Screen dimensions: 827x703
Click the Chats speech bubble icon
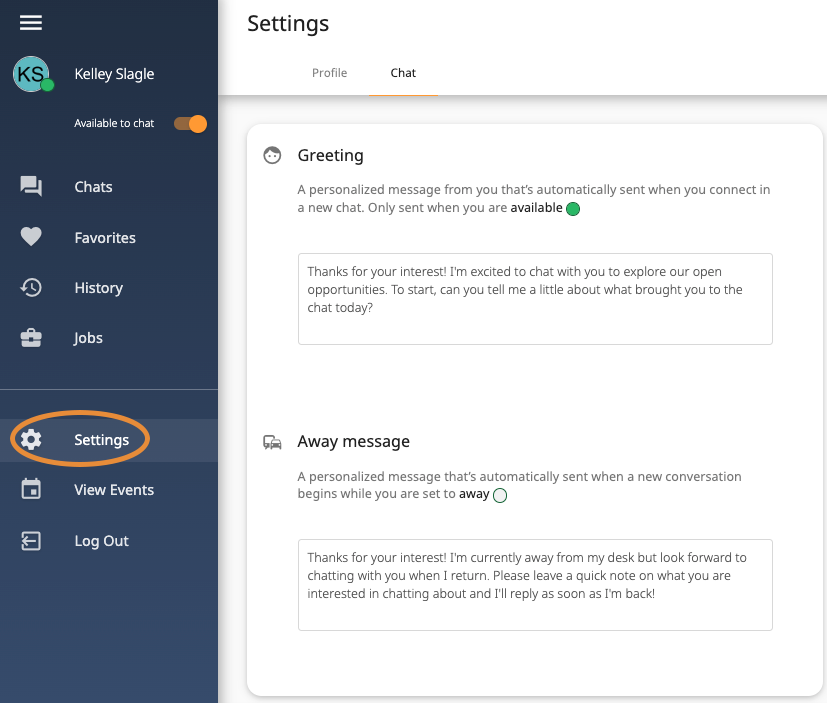click(31, 187)
